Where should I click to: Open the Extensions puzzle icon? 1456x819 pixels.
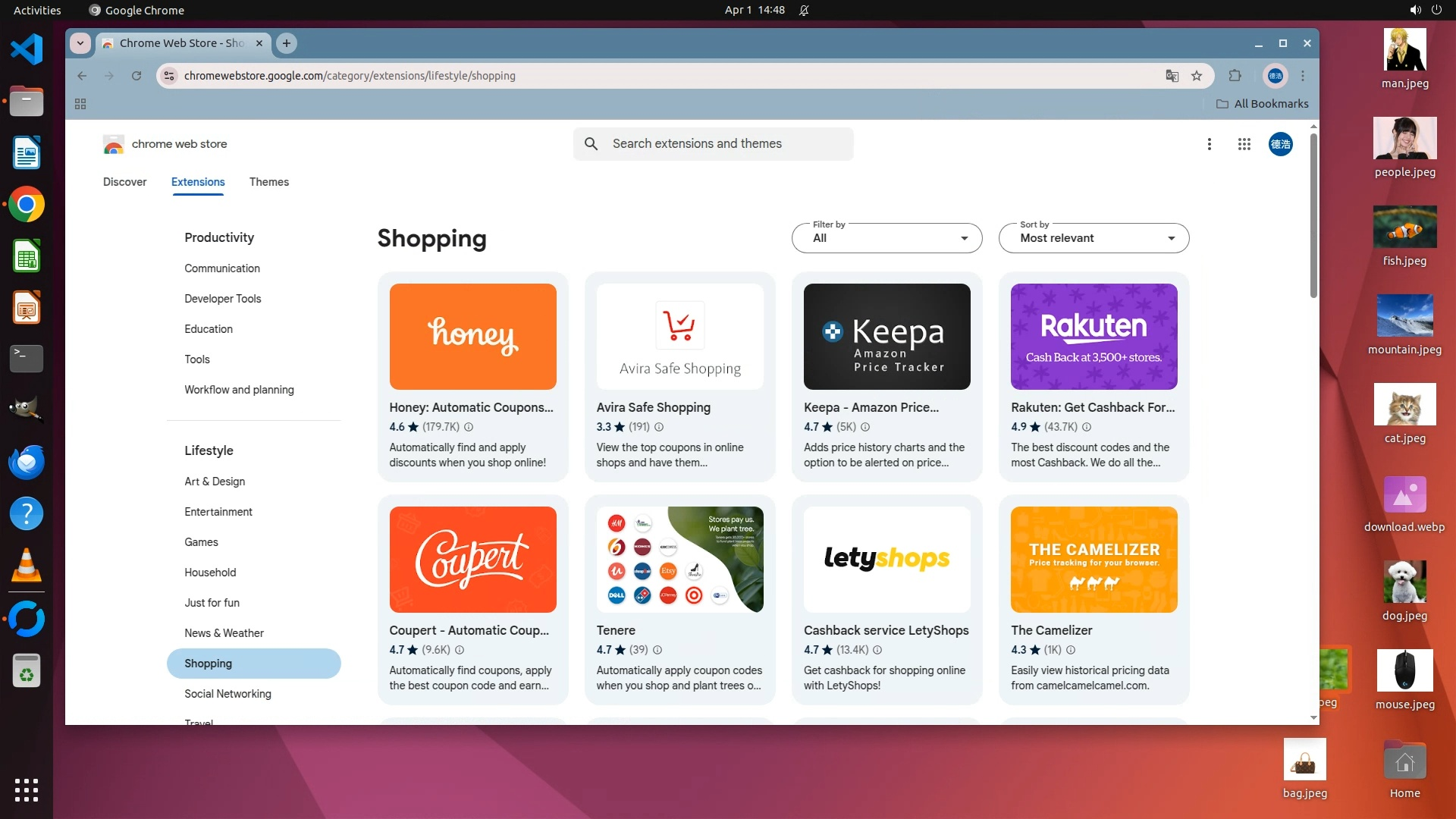[x=1235, y=76]
